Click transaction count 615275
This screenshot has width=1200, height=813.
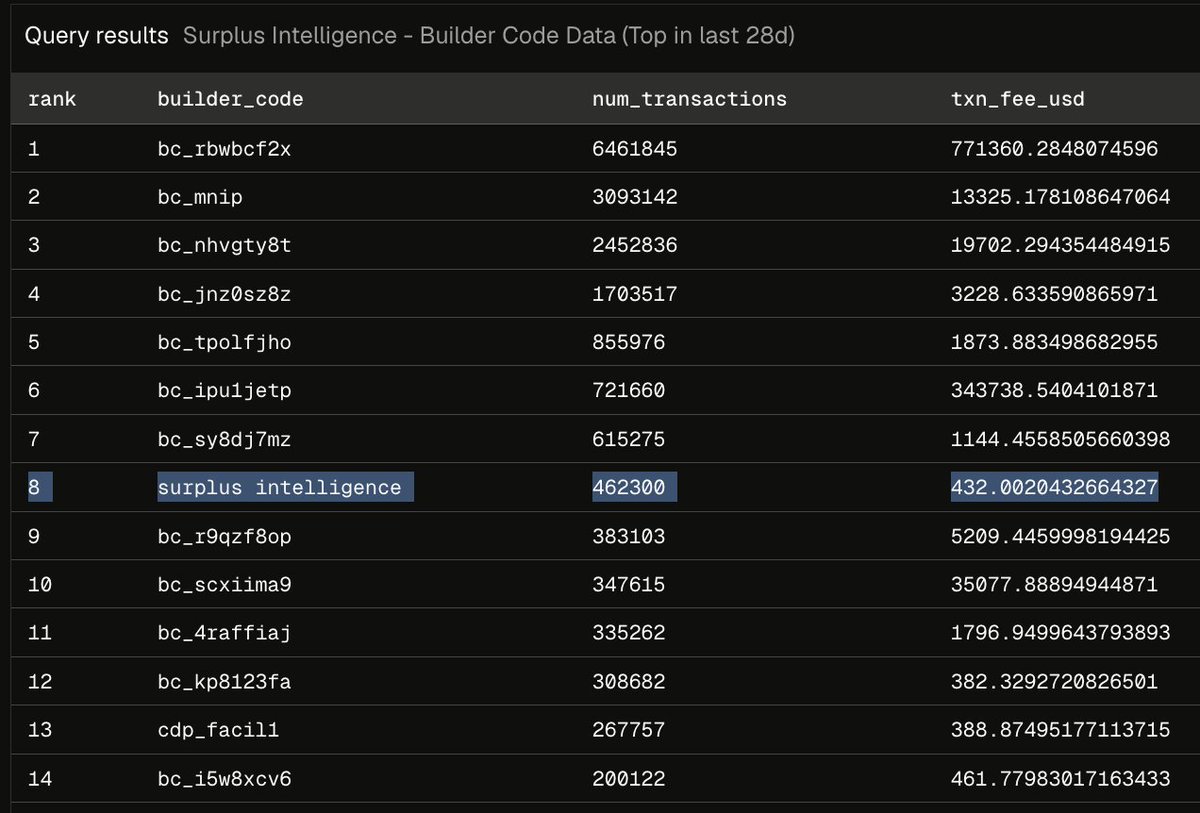tap(629, 439)
